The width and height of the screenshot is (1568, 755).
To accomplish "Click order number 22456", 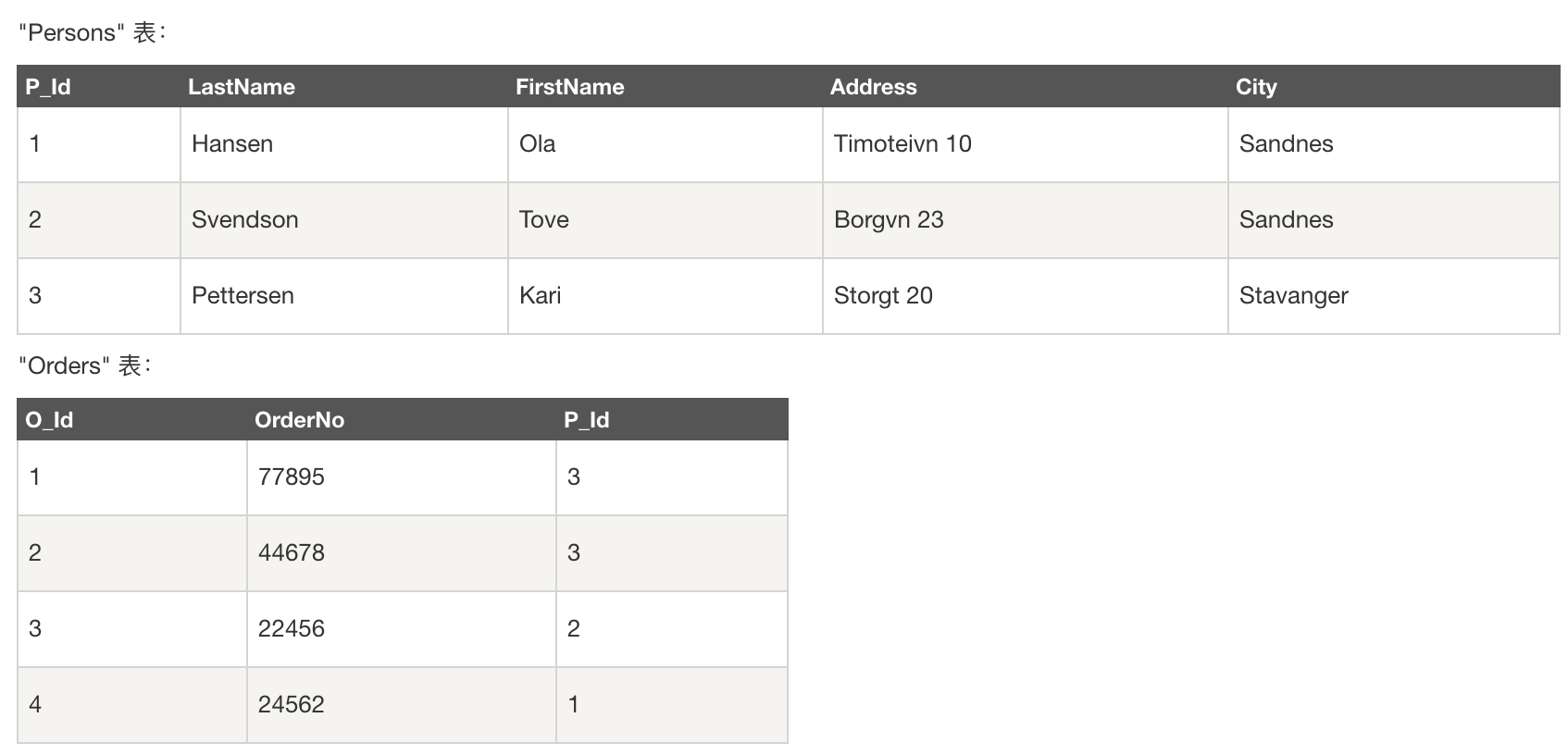I will tap(292, 629).
